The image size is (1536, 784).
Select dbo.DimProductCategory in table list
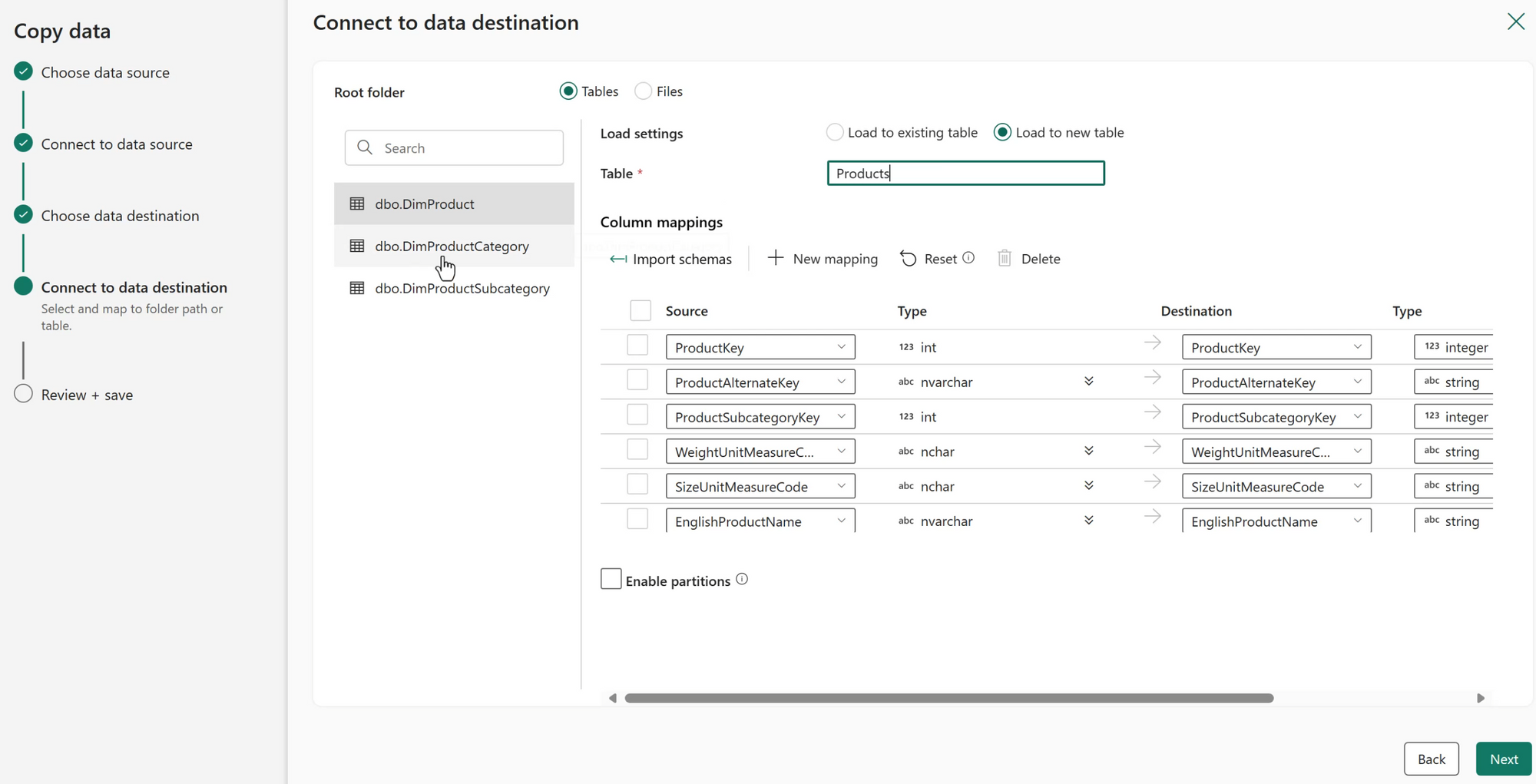453,246
